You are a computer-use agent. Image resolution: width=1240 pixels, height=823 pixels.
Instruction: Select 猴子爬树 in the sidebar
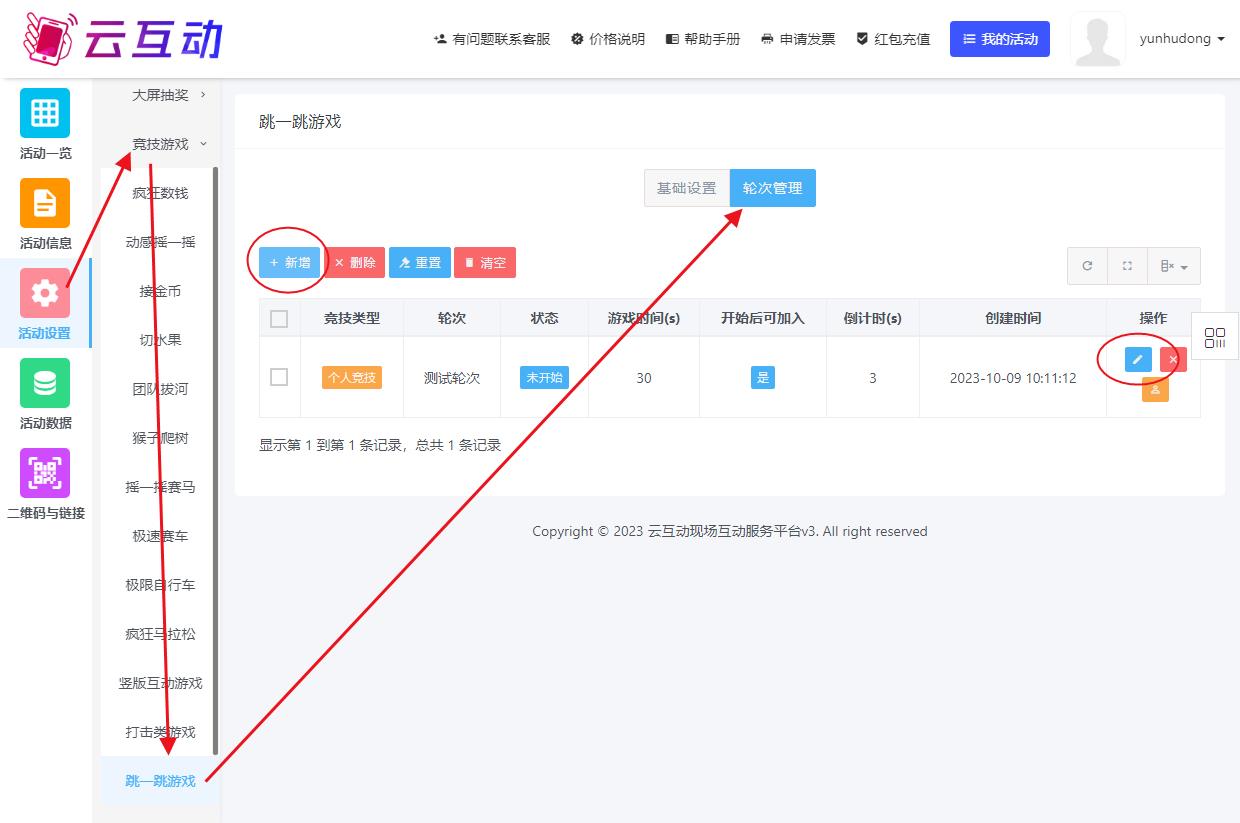click(x=160, y=438)
